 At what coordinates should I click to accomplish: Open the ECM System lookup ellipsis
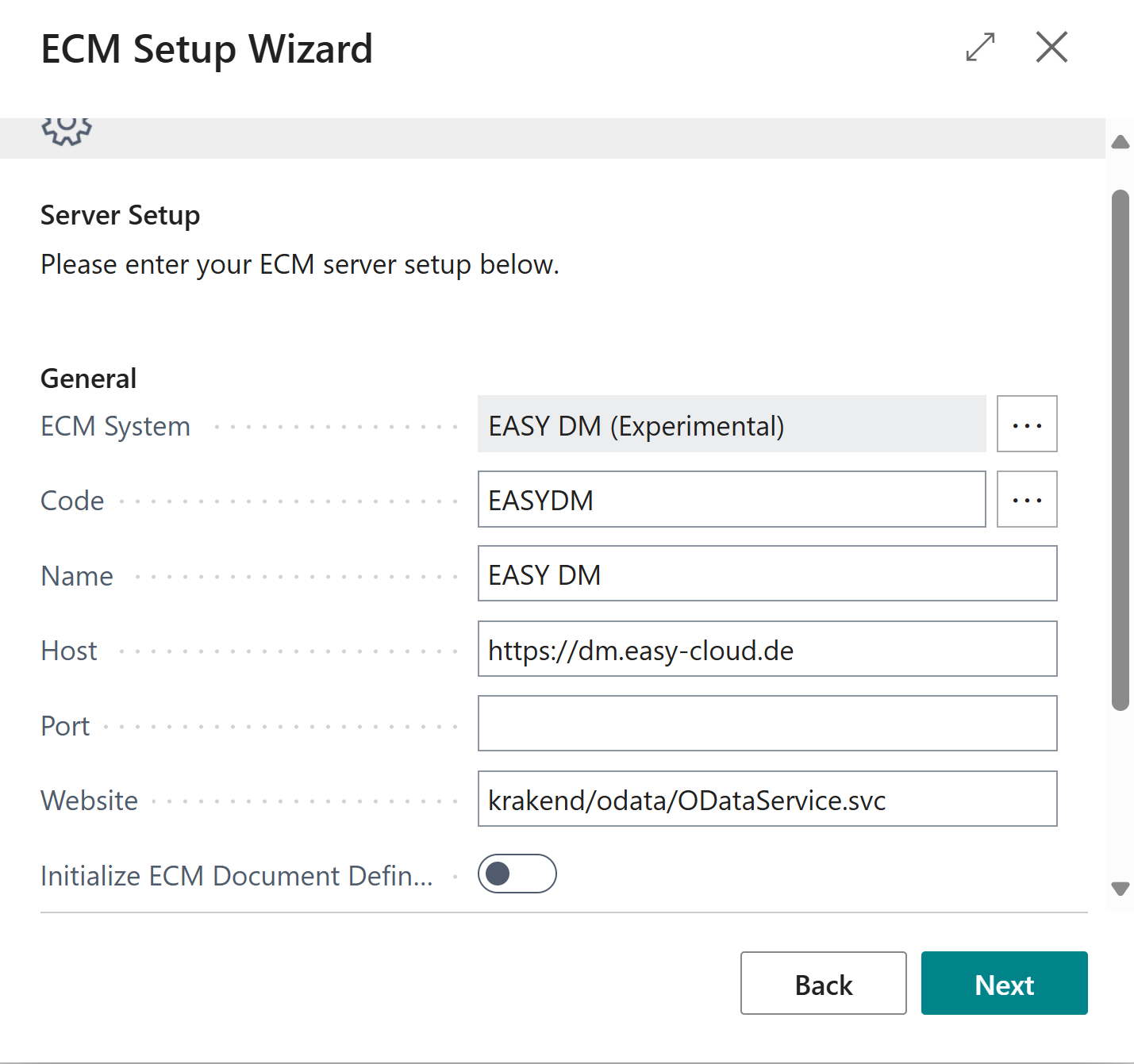point(1026,424)
